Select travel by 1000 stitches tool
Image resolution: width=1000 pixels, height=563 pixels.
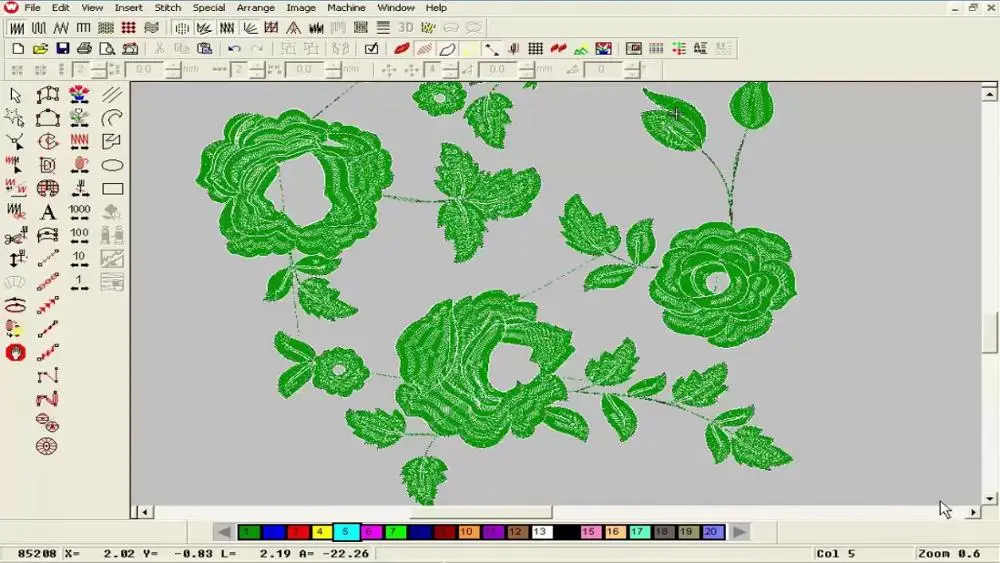click(x=79, y=212)
